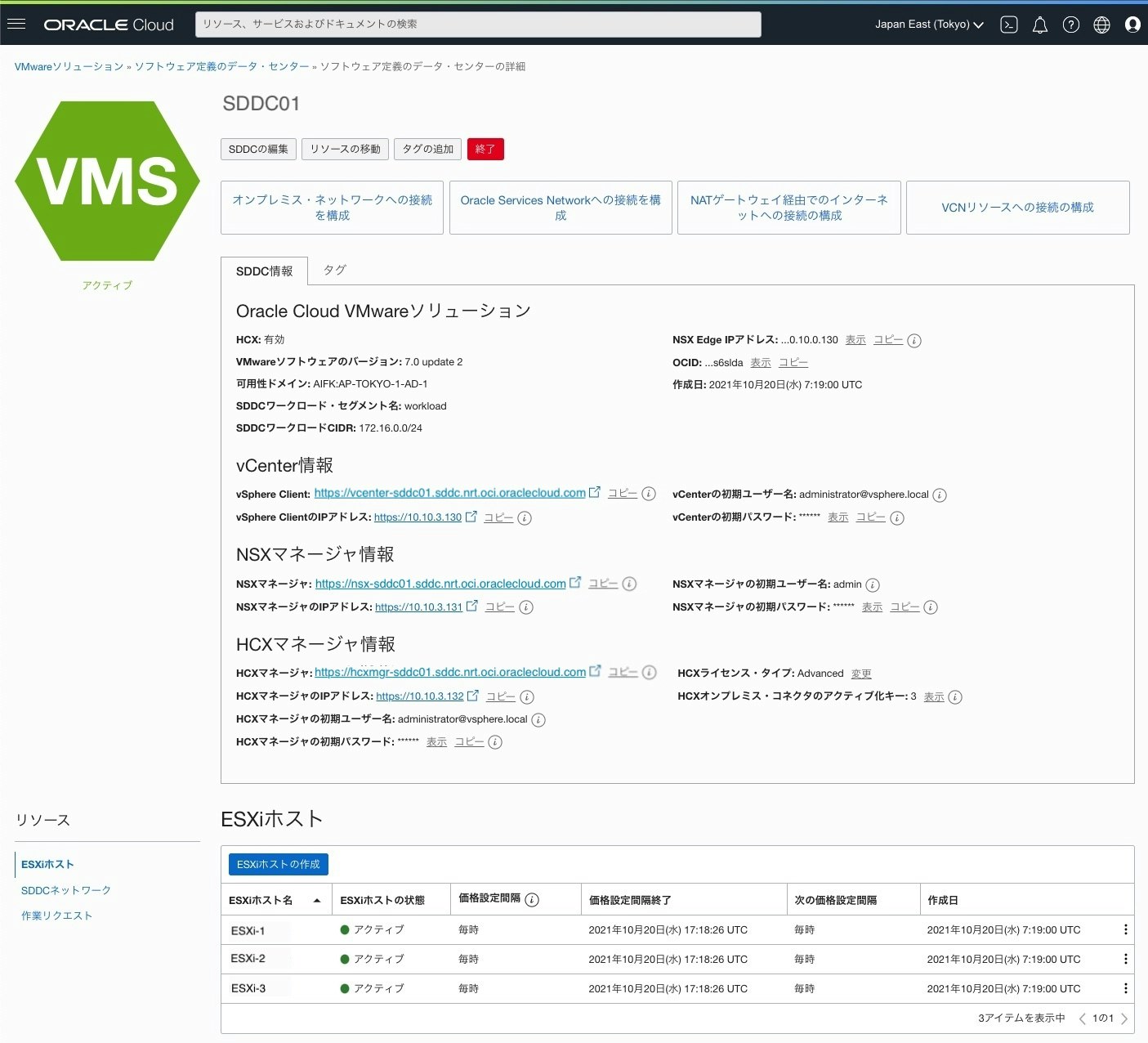Click the search input field

pyautogui.click(x=478, y=24)
